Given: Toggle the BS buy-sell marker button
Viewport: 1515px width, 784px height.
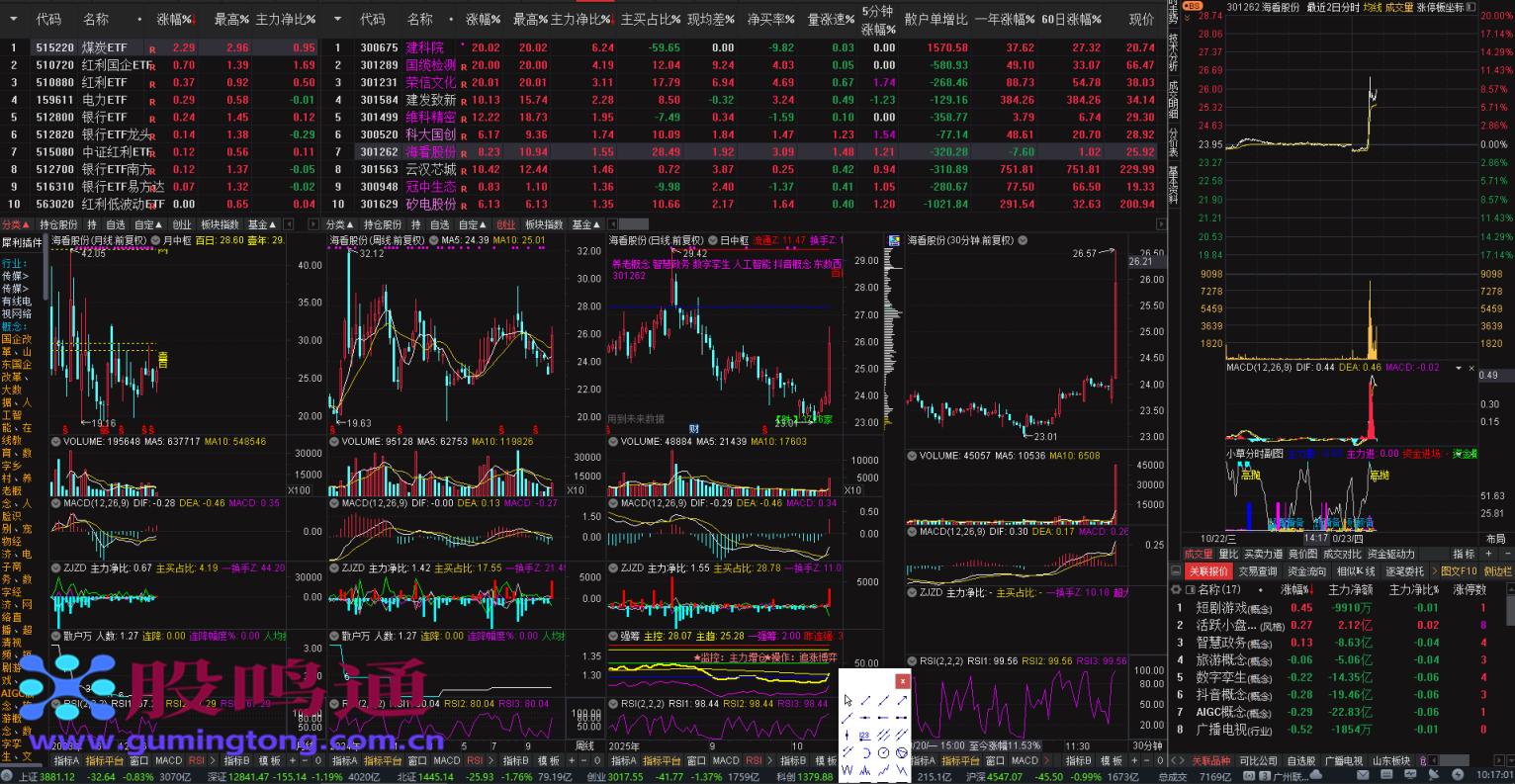Looking at the screenshot, I should (1193, 7).
